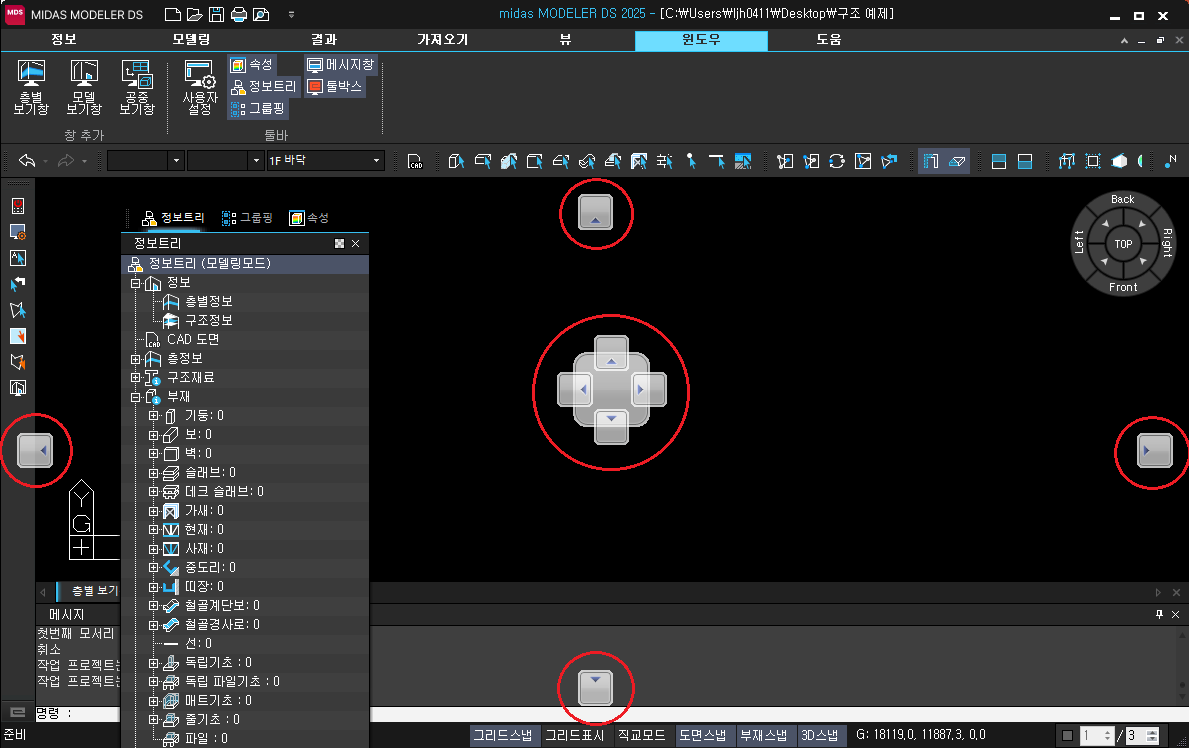This screenshot has height=748, width=1189.
Task: Toggle the 툴박스 panel in ribbon
Action: (x=334, y=86)
